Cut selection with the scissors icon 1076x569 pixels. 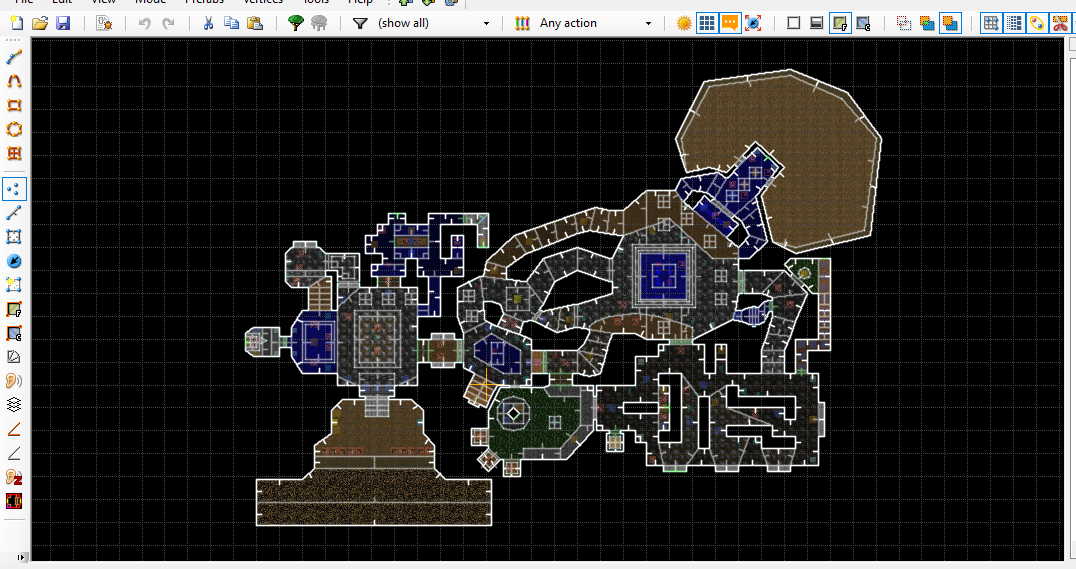(209, 23)
